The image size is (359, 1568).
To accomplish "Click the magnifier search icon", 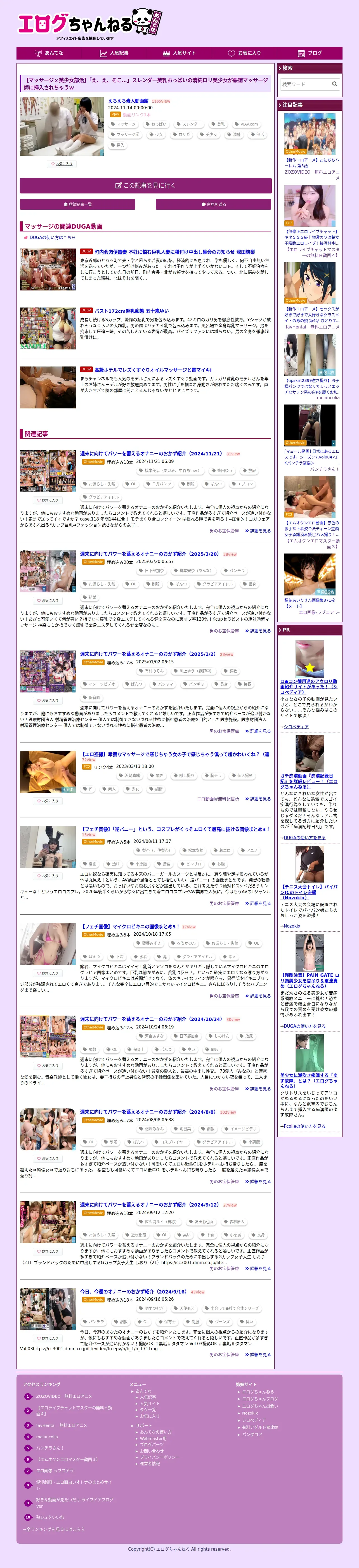I will coord(335,84).
